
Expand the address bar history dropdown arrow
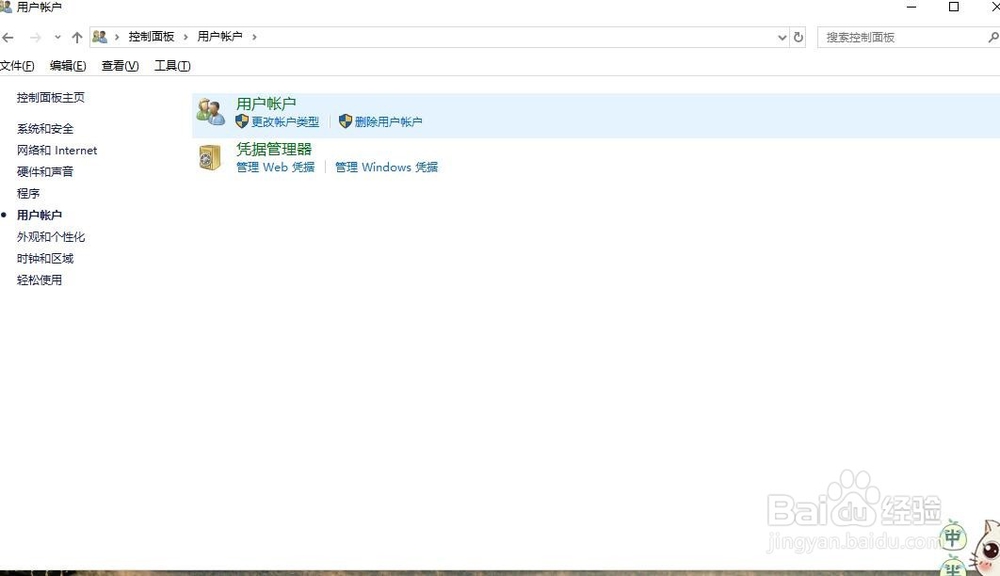pos(783,37)
